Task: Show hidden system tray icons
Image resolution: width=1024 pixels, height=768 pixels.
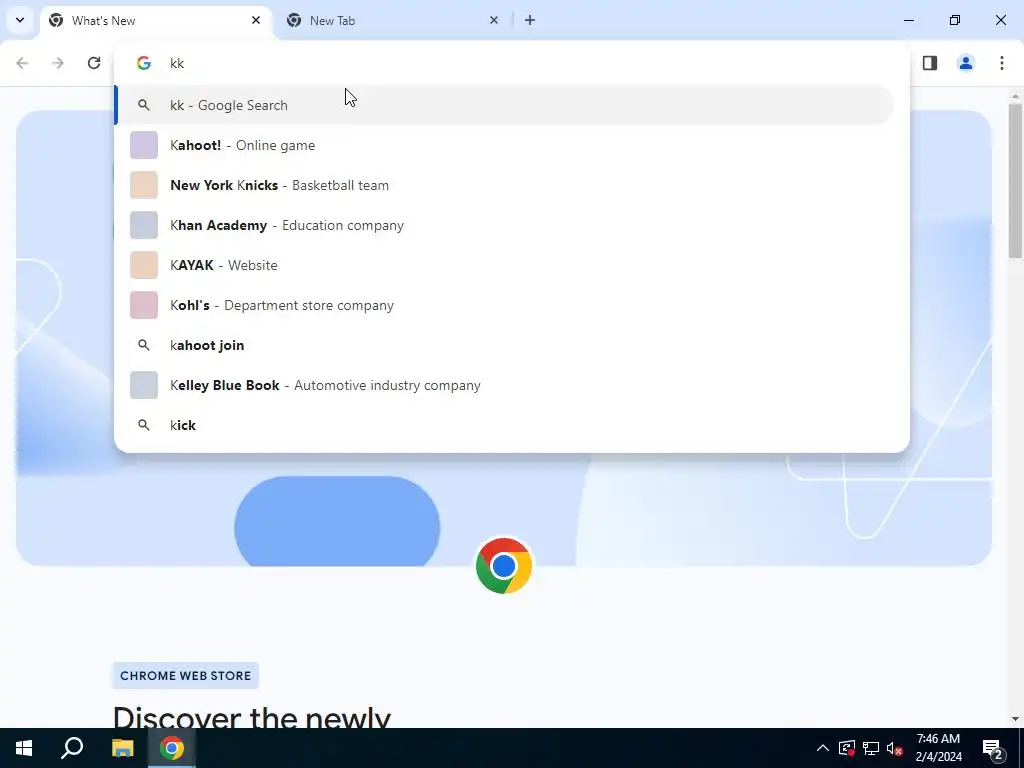Action: click(x=823, y=748)
